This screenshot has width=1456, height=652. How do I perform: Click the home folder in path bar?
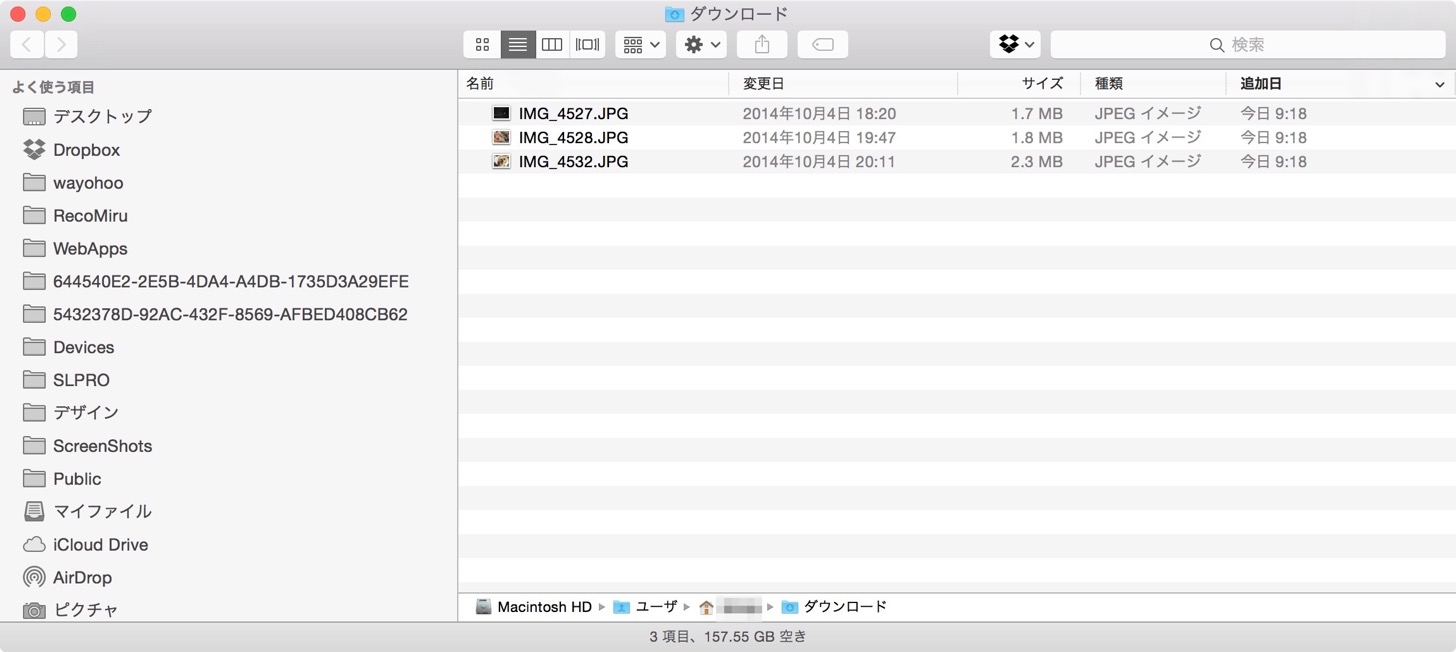730,607
